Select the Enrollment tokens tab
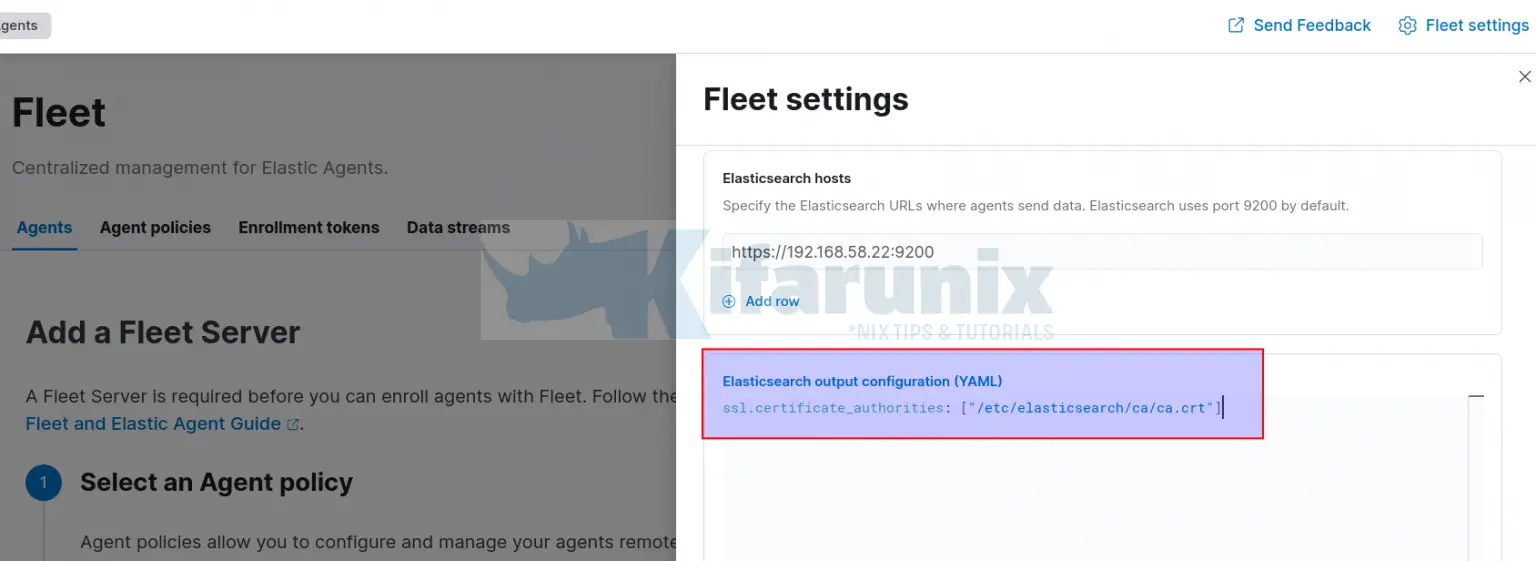 [309, 228]
